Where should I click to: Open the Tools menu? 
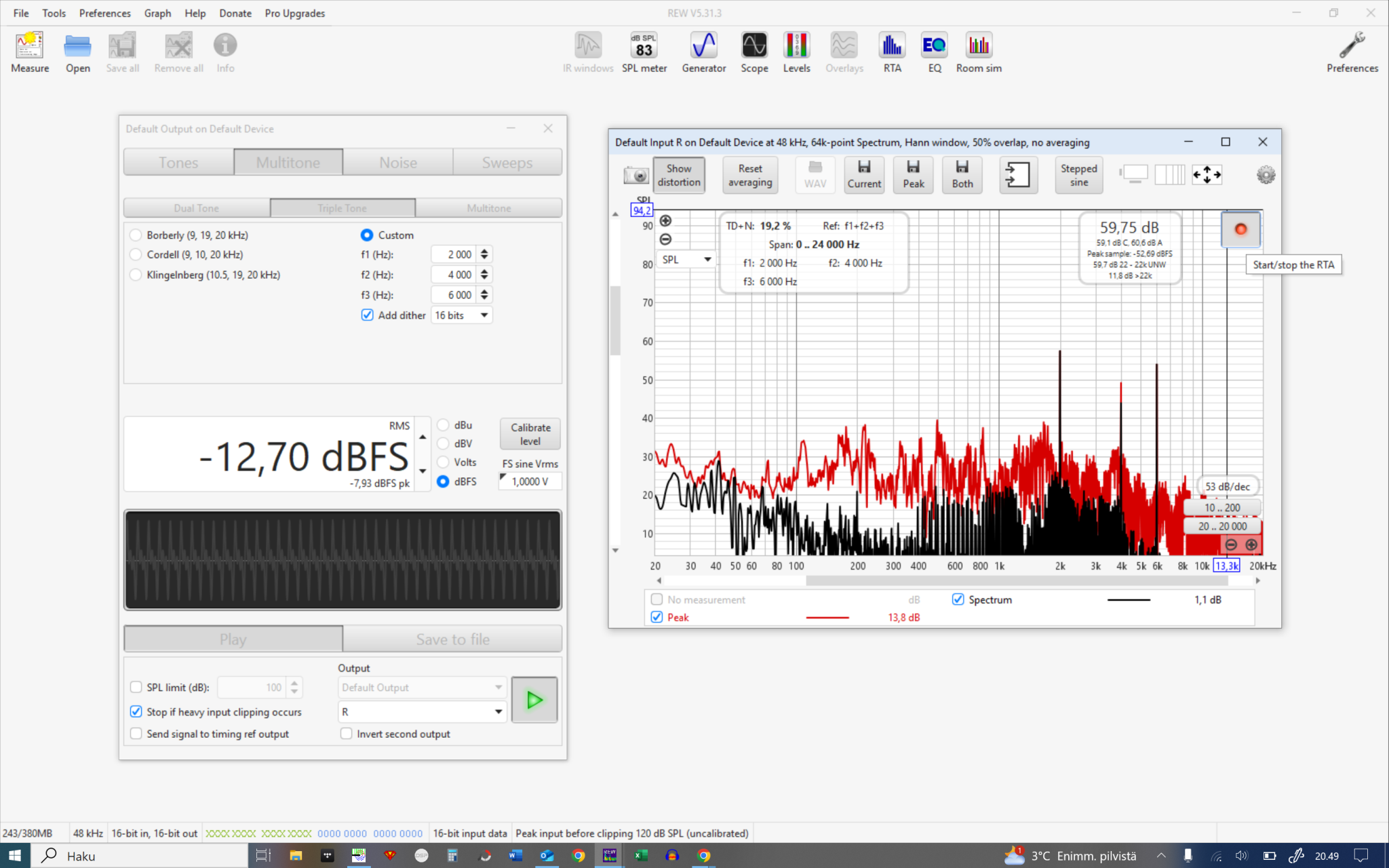(54, 13)
